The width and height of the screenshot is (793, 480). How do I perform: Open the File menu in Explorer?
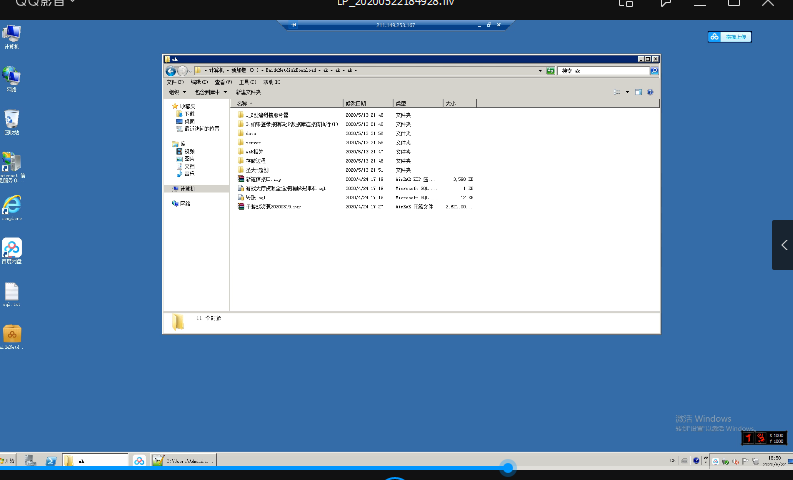(x=174, y=82)
